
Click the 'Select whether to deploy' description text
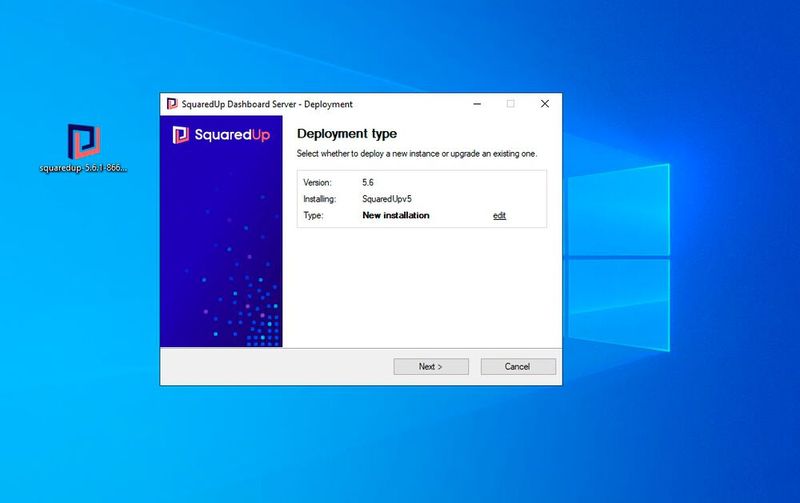coord(417,154)
